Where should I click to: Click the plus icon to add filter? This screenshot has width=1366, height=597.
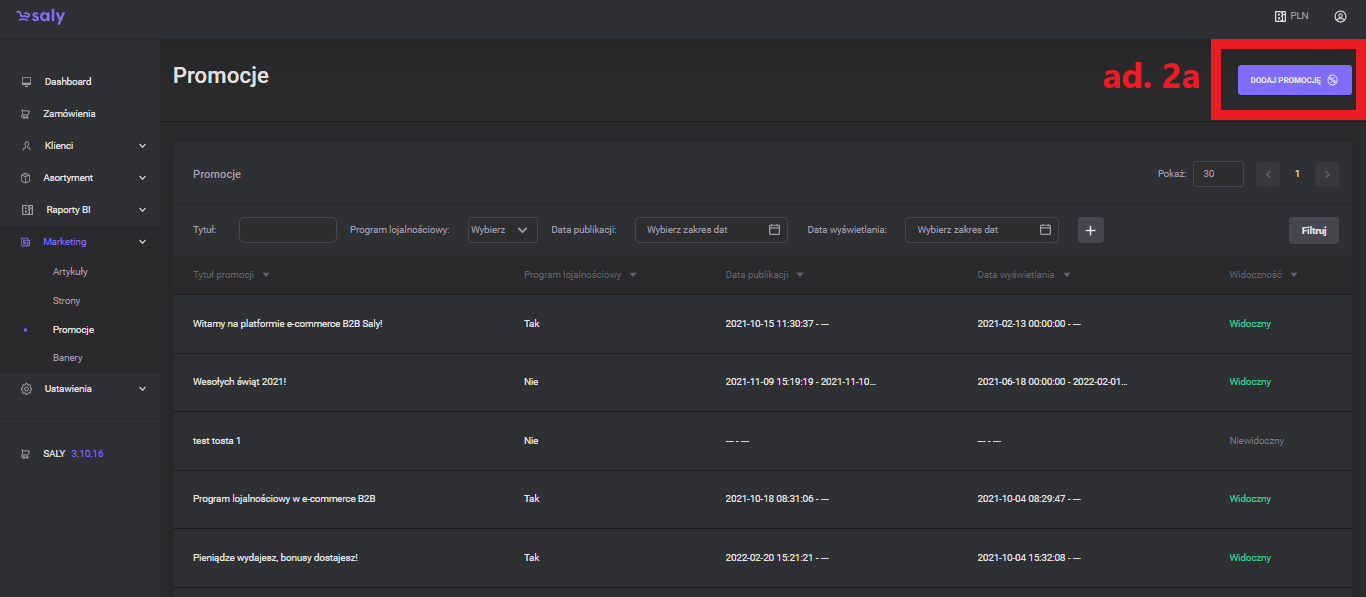coord(1090,230)
